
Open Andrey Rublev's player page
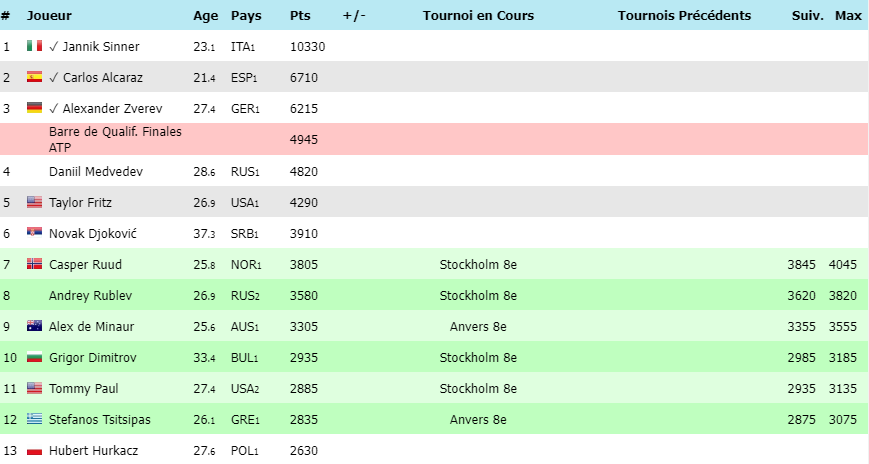coord(90,295)
